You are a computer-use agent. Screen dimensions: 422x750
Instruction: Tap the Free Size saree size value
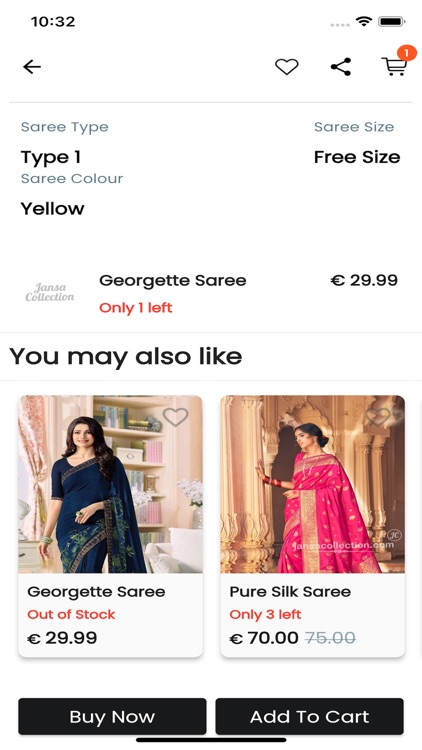click(357, 157)
